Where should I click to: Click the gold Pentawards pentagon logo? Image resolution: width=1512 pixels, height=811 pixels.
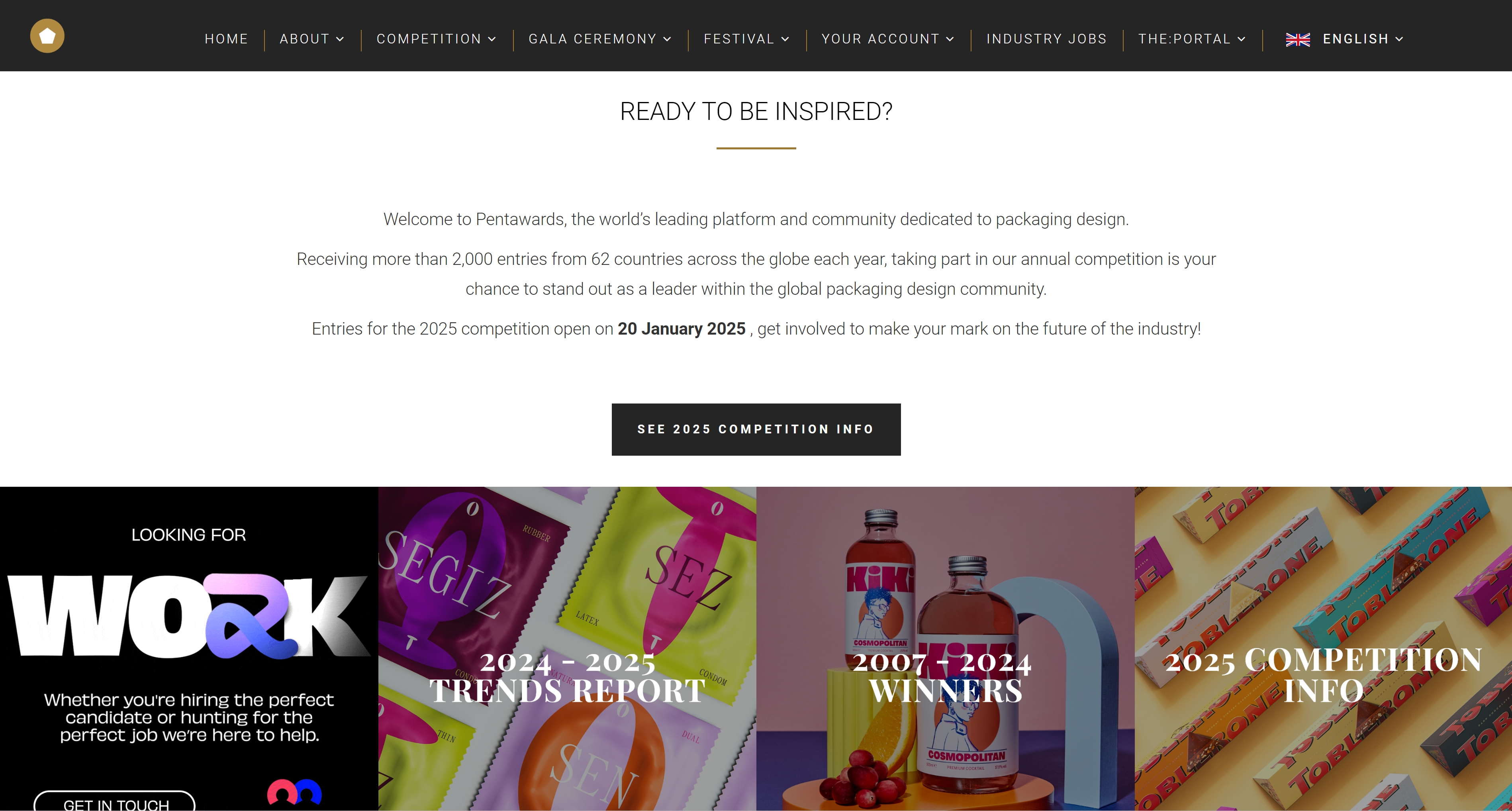(47, 36)
